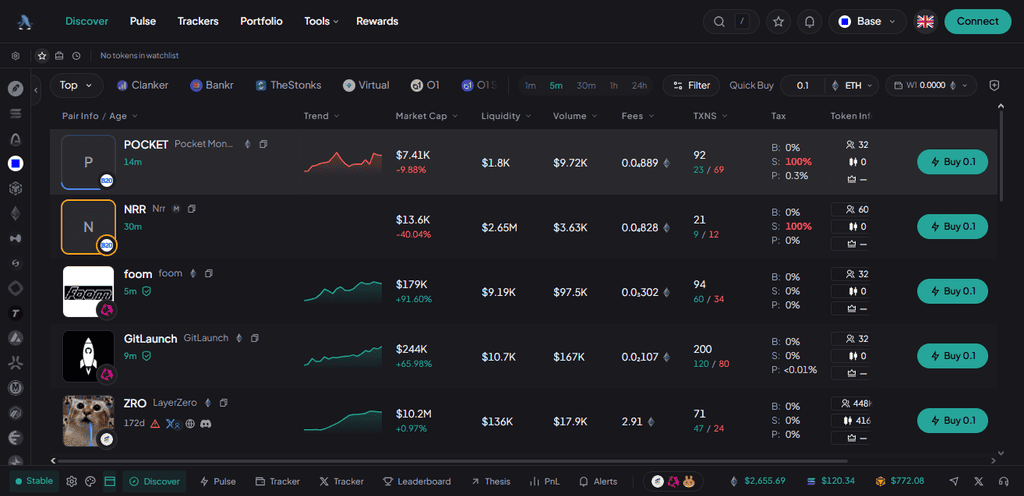This screenshot has height=496, width=1024.
Task: Click Buy 0.1 for foom
Action: coord(952,291)
